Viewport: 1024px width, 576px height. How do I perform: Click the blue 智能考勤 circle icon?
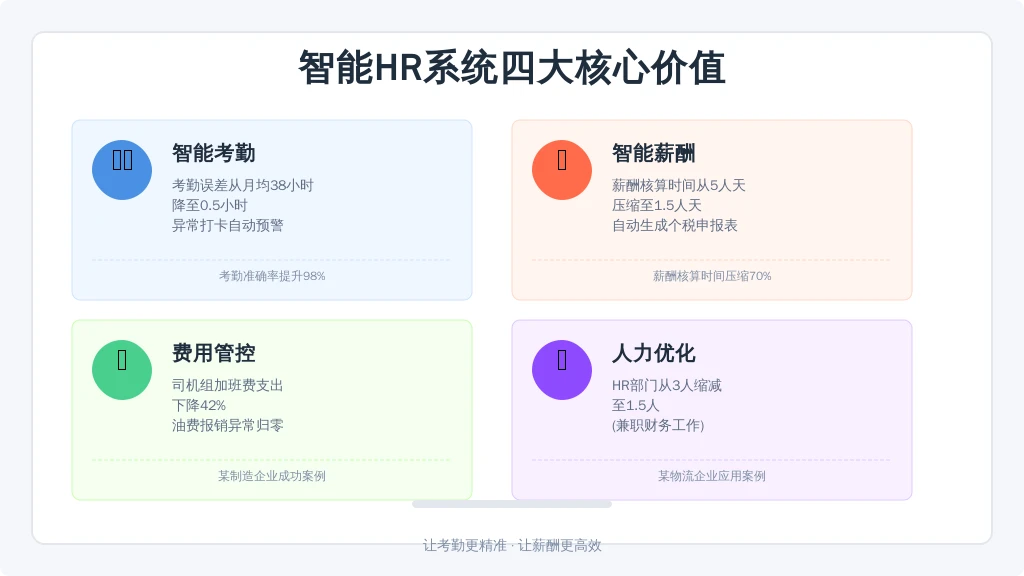click(x=122, y=170)
